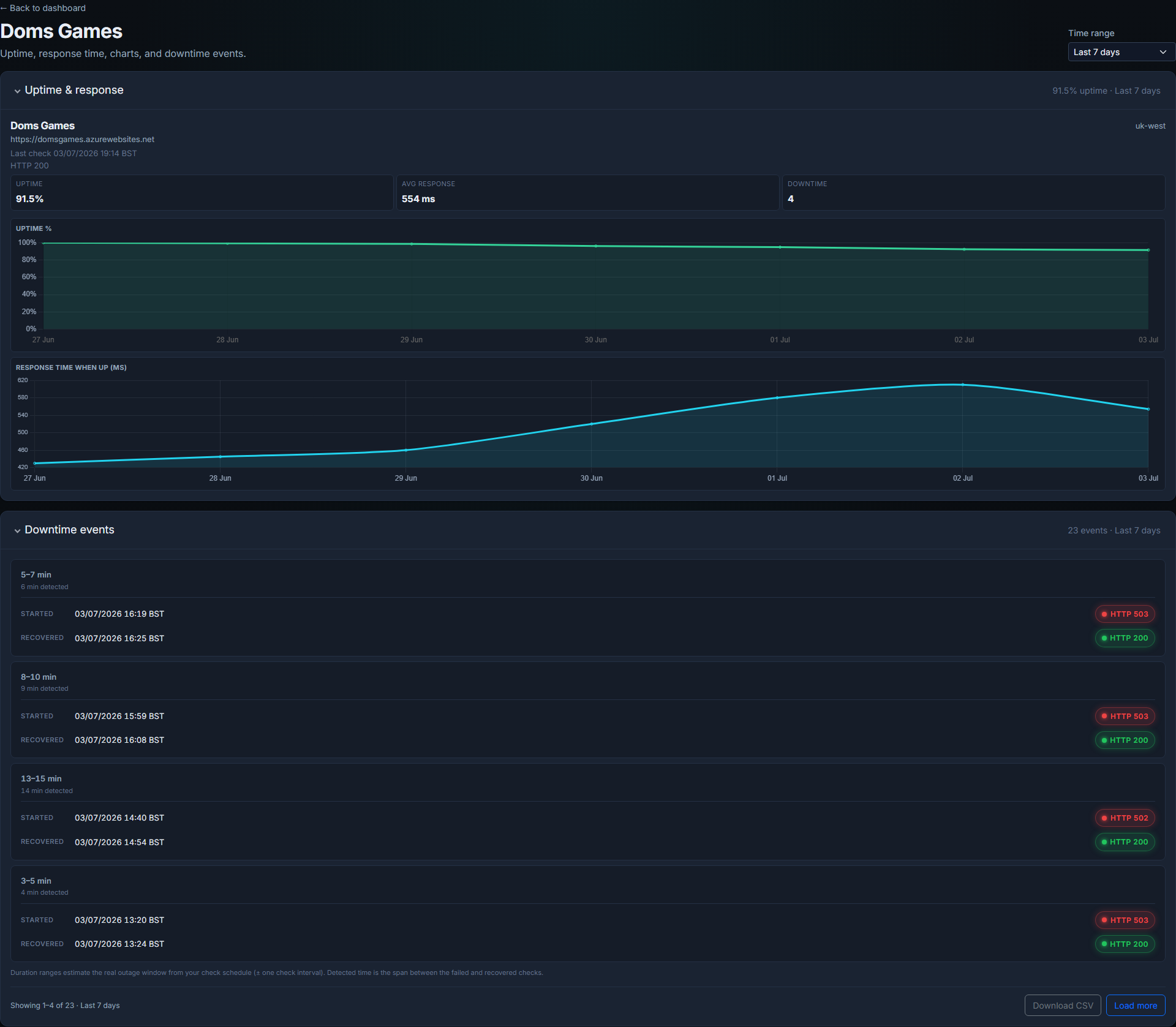Click 'RESPONSE TIME WHEN UP (MS)' chart title

[x=71, y=367]
